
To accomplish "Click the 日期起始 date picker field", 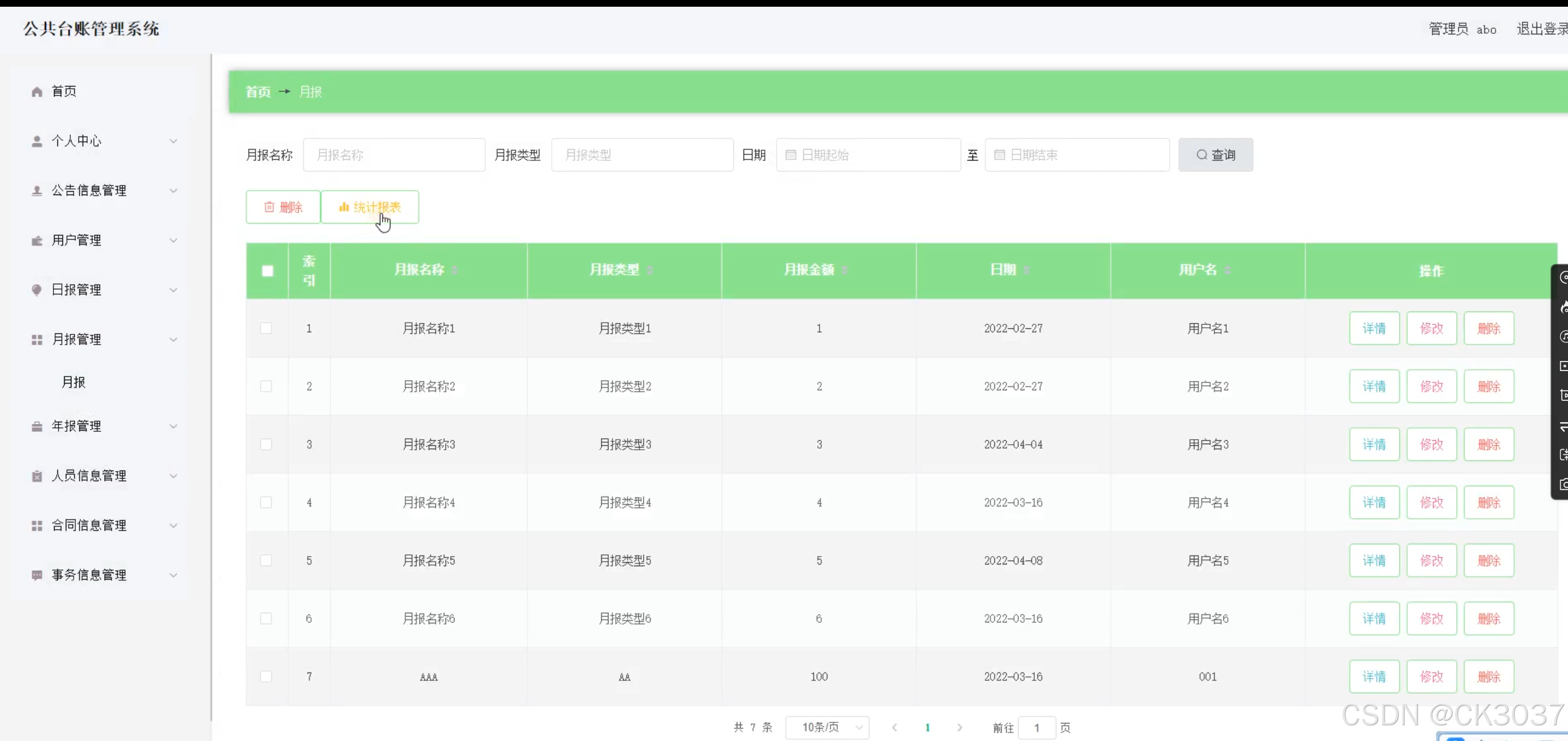I will (868, 155).
